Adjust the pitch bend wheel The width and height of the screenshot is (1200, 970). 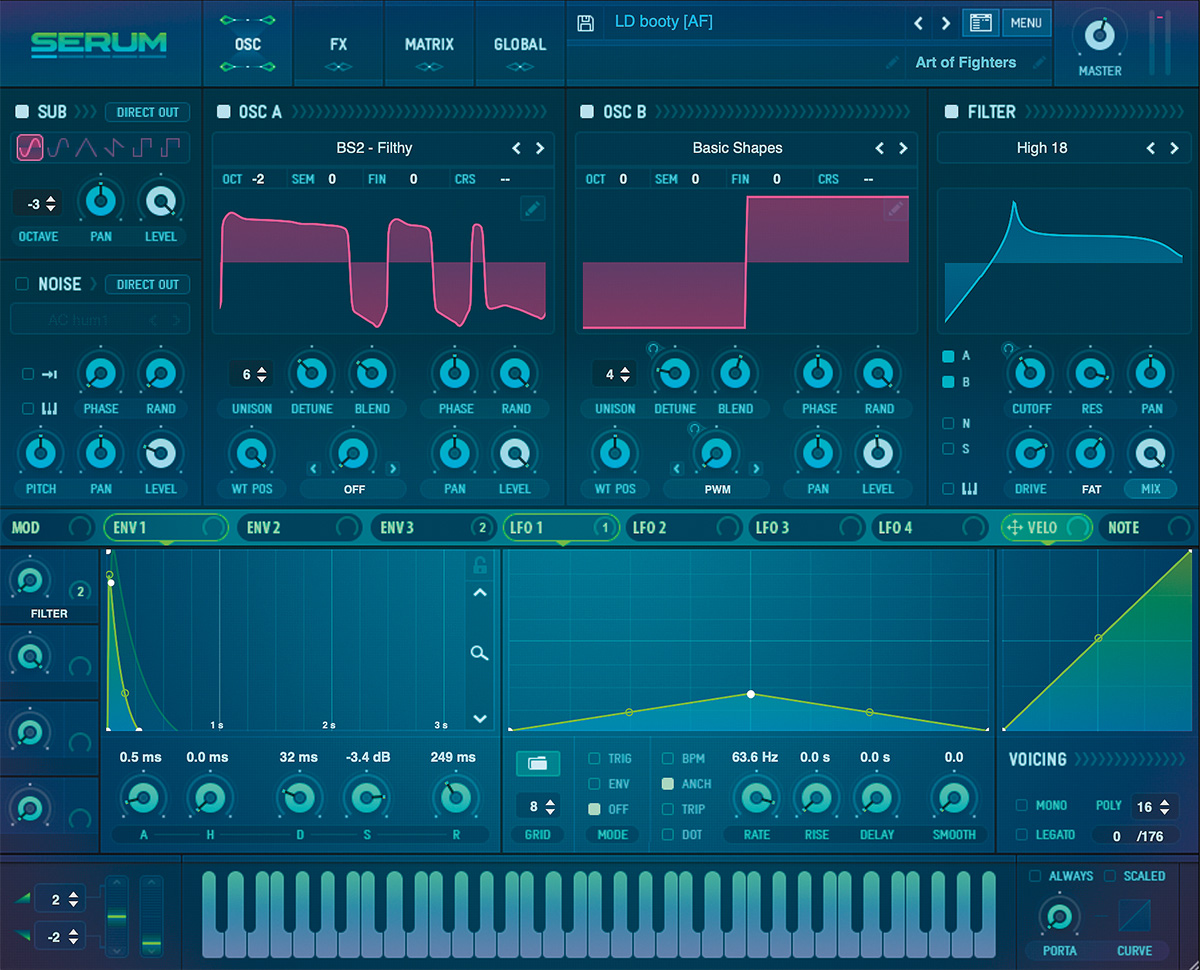(x=117, y=916)
